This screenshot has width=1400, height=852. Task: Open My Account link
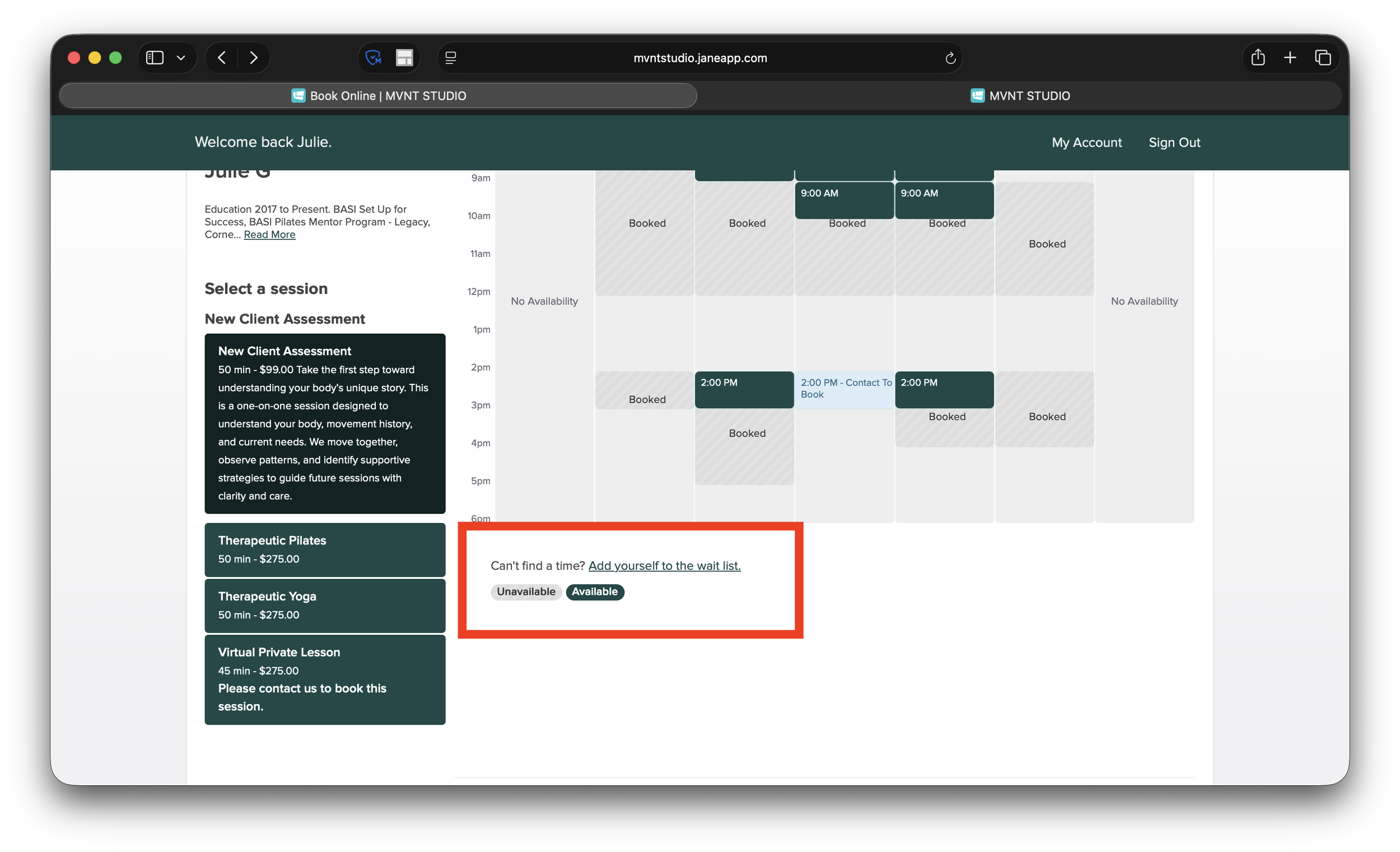(1086, 143)
